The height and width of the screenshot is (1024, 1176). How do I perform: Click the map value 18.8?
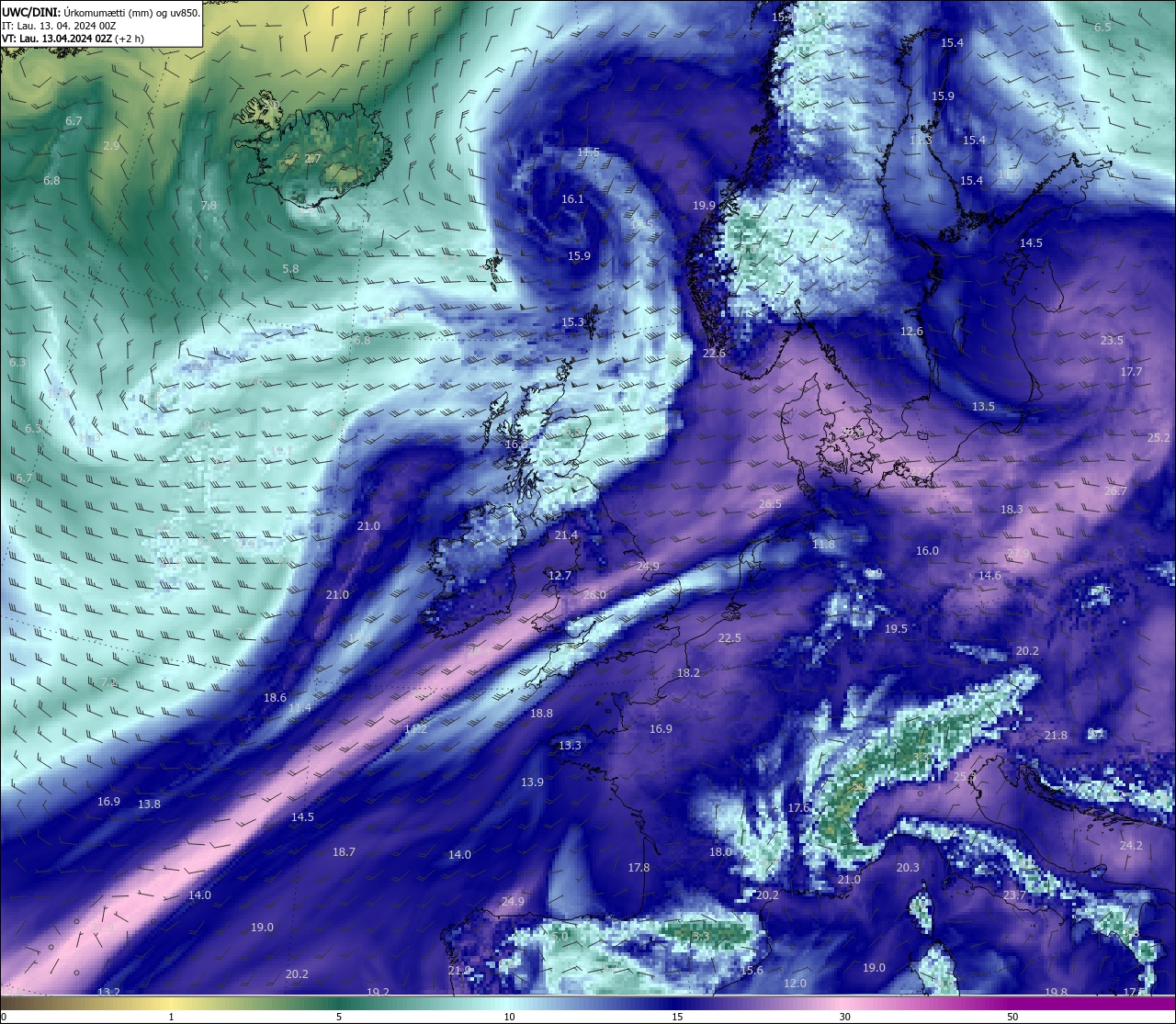tap(541, 714)
